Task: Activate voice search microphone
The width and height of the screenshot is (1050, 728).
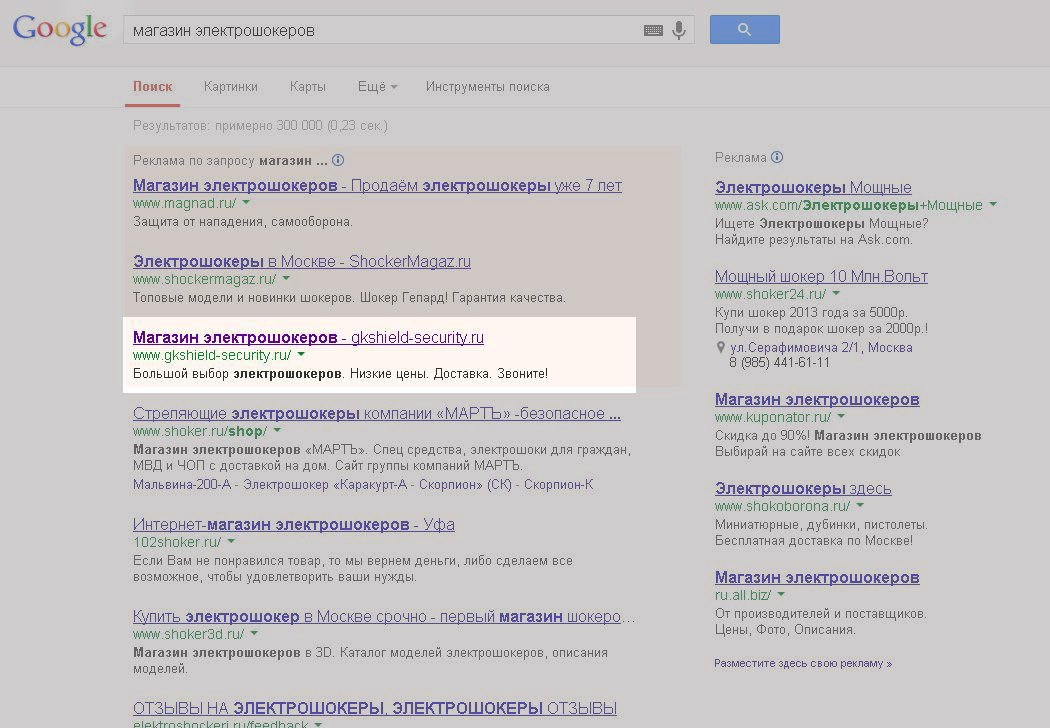Action: coord(679,30)
